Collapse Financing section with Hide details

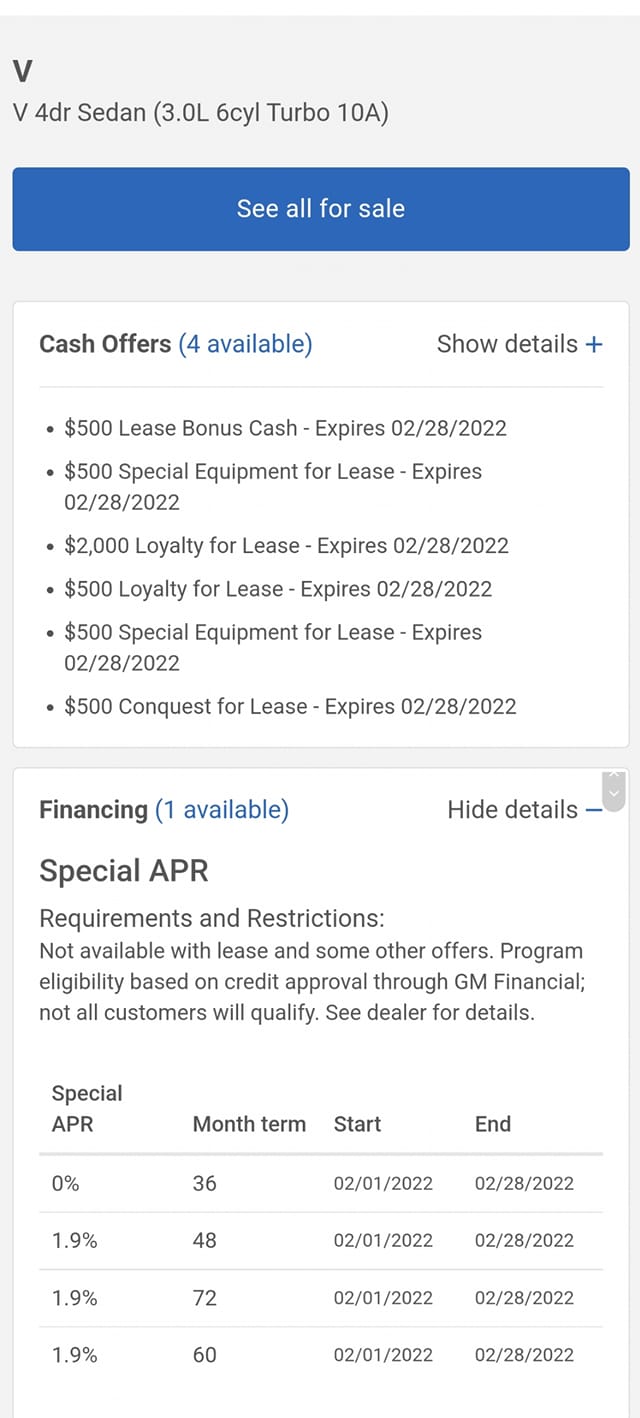(513, 810)
